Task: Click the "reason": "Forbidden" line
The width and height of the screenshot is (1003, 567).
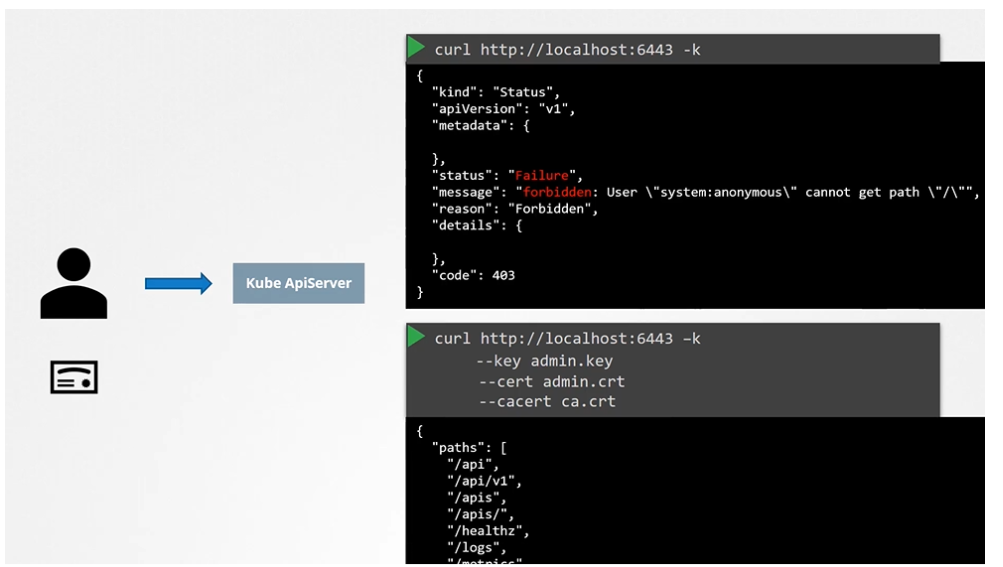Action: point(514,209)
